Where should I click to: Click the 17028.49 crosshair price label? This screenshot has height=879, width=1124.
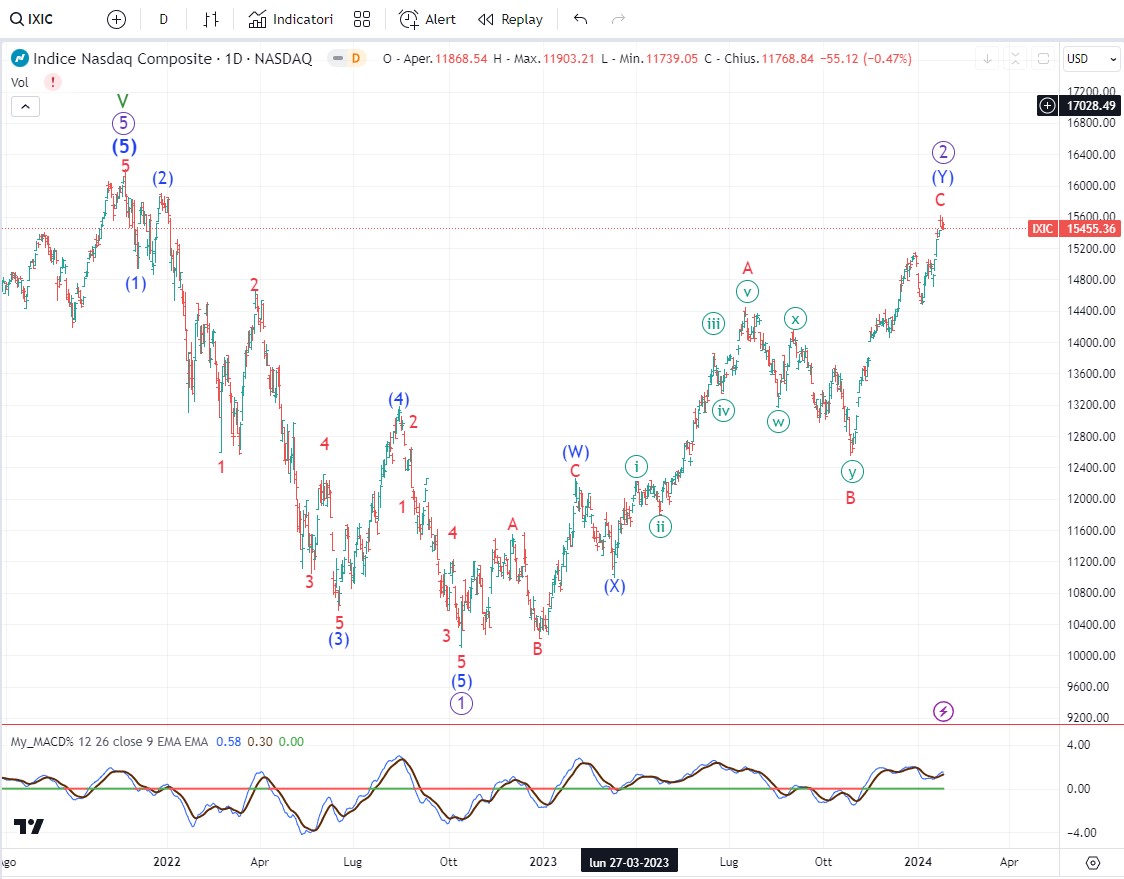pos(1091,106)
